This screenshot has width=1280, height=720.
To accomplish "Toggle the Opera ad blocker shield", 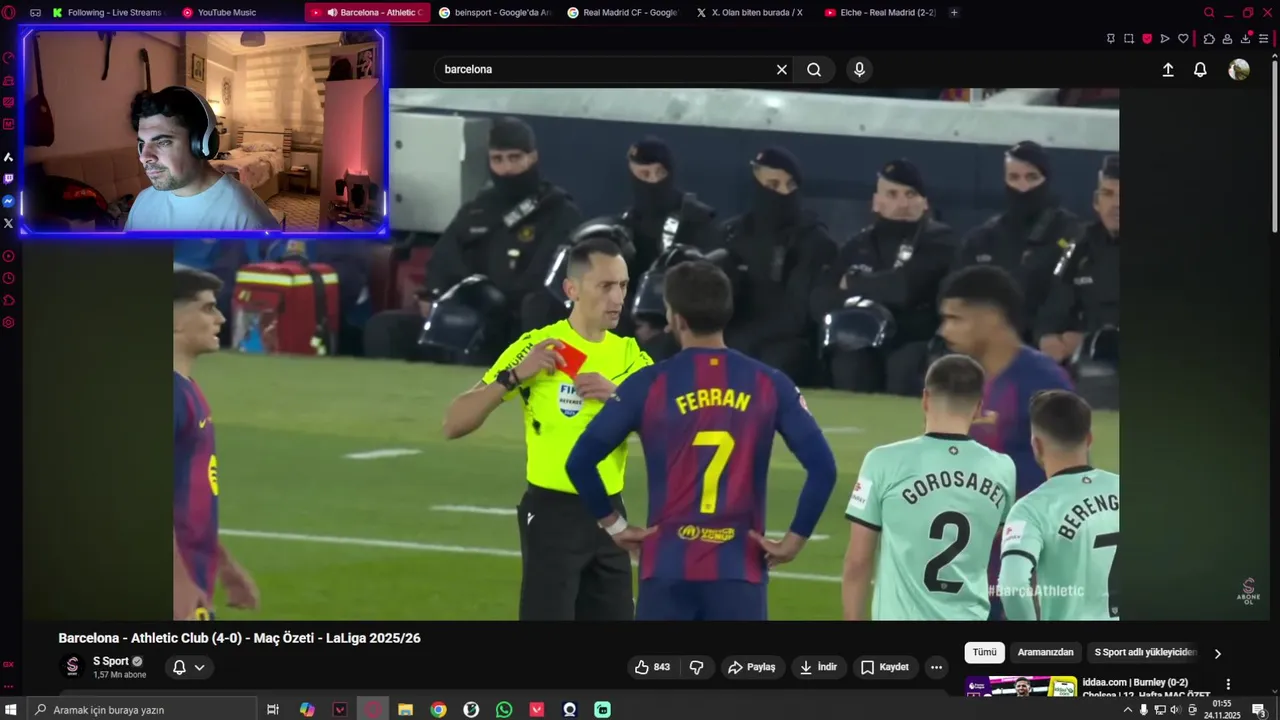I will 1147,39.
